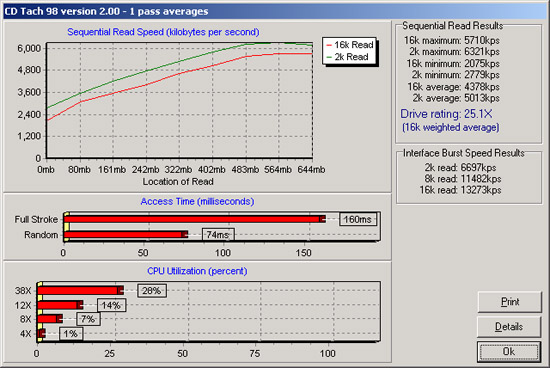Click the Random red access time bar
This screenshot has width=550, height=368.
click(x=126, y=234)
